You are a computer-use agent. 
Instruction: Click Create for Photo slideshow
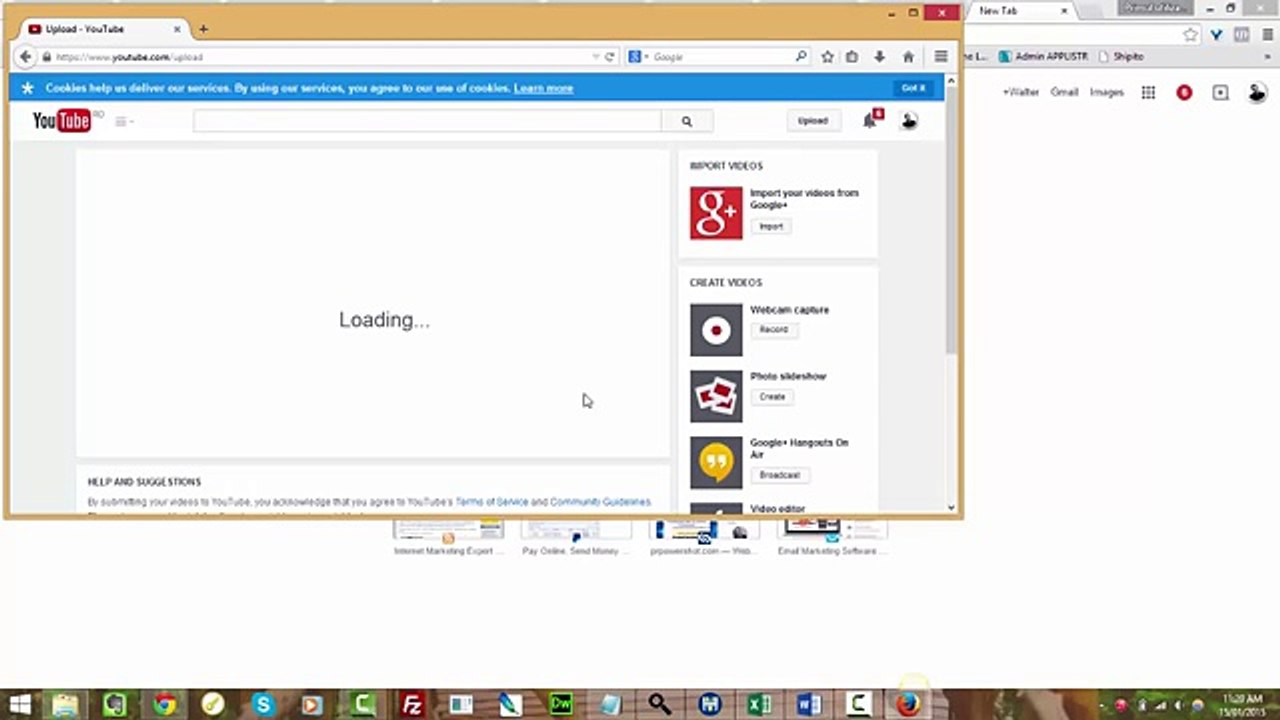pyautogui.click(x=772, y=397)
